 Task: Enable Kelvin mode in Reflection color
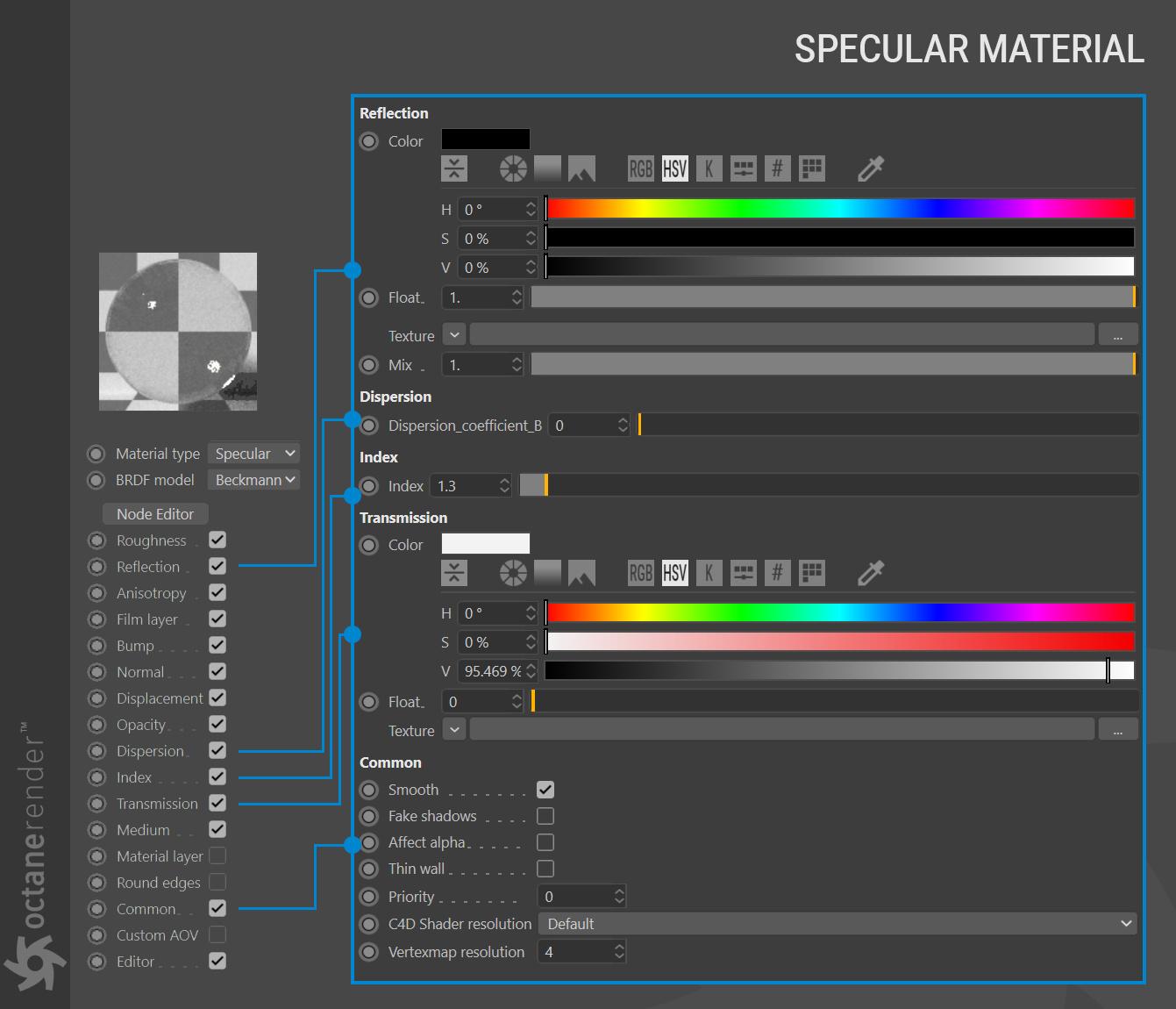(x=709, y=168)
